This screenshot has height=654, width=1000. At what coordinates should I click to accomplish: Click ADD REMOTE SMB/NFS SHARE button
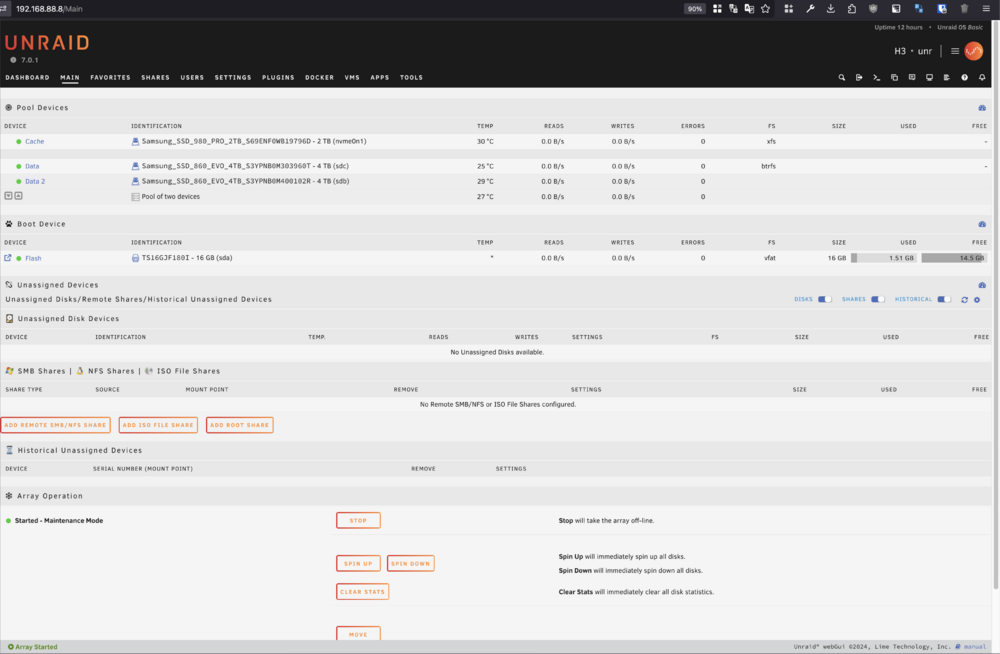click(55, 425)
